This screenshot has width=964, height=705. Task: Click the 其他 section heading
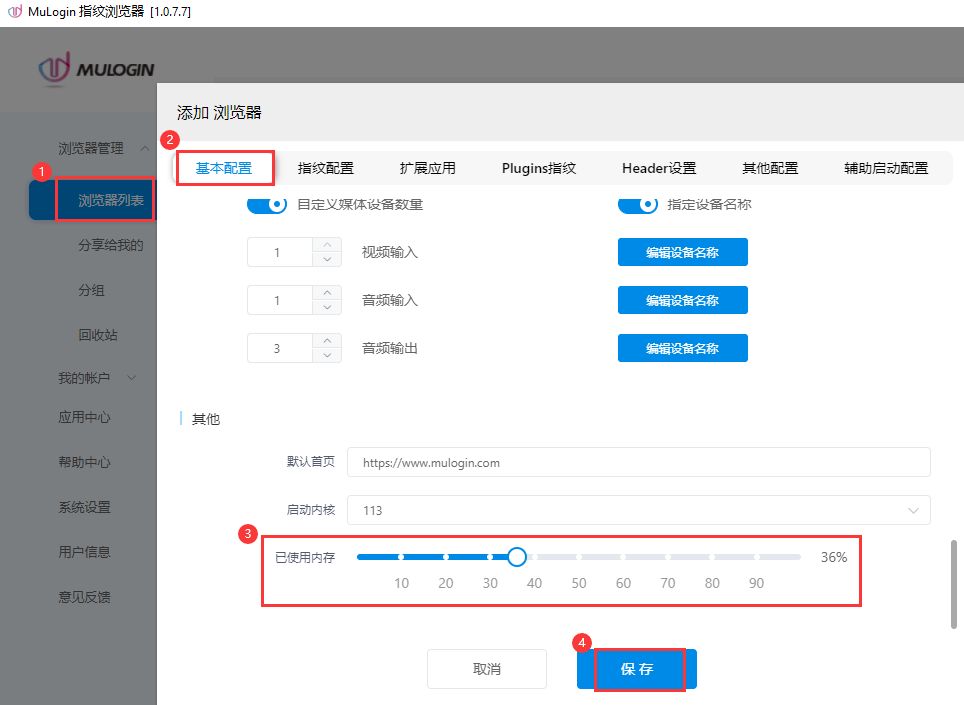tap(205, 419)
